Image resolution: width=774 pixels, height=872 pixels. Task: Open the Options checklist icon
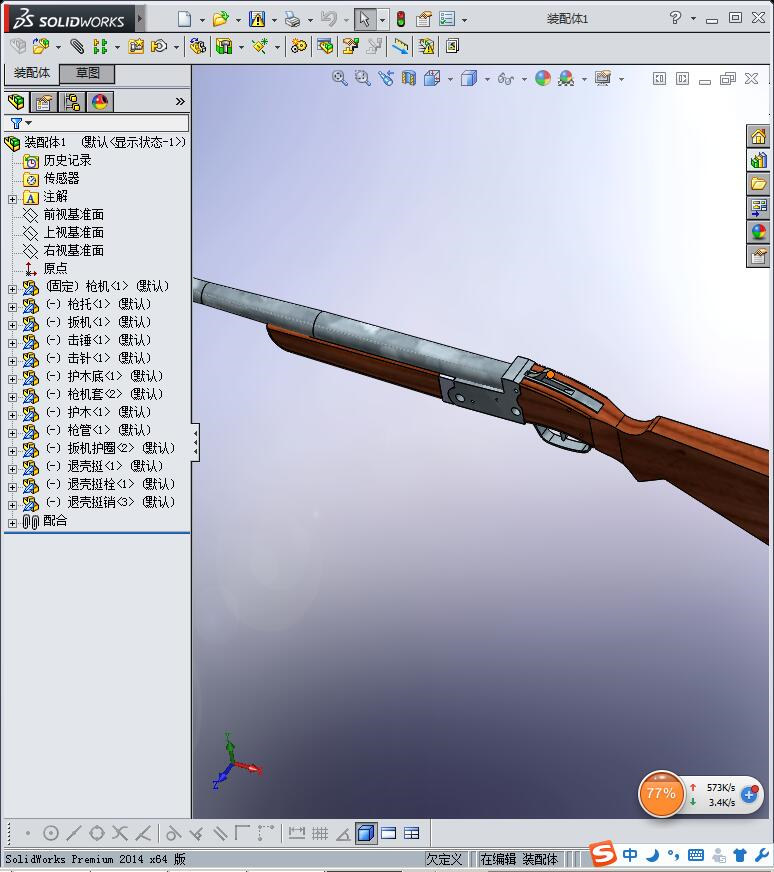click(x=447, y=19)
